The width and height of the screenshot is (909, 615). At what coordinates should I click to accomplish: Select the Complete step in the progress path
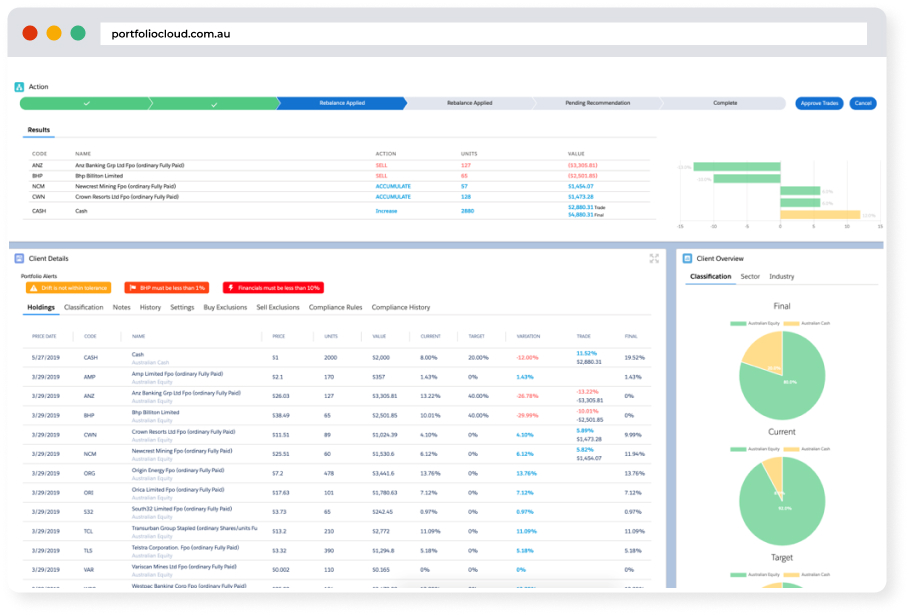click(x=725, y=103)
